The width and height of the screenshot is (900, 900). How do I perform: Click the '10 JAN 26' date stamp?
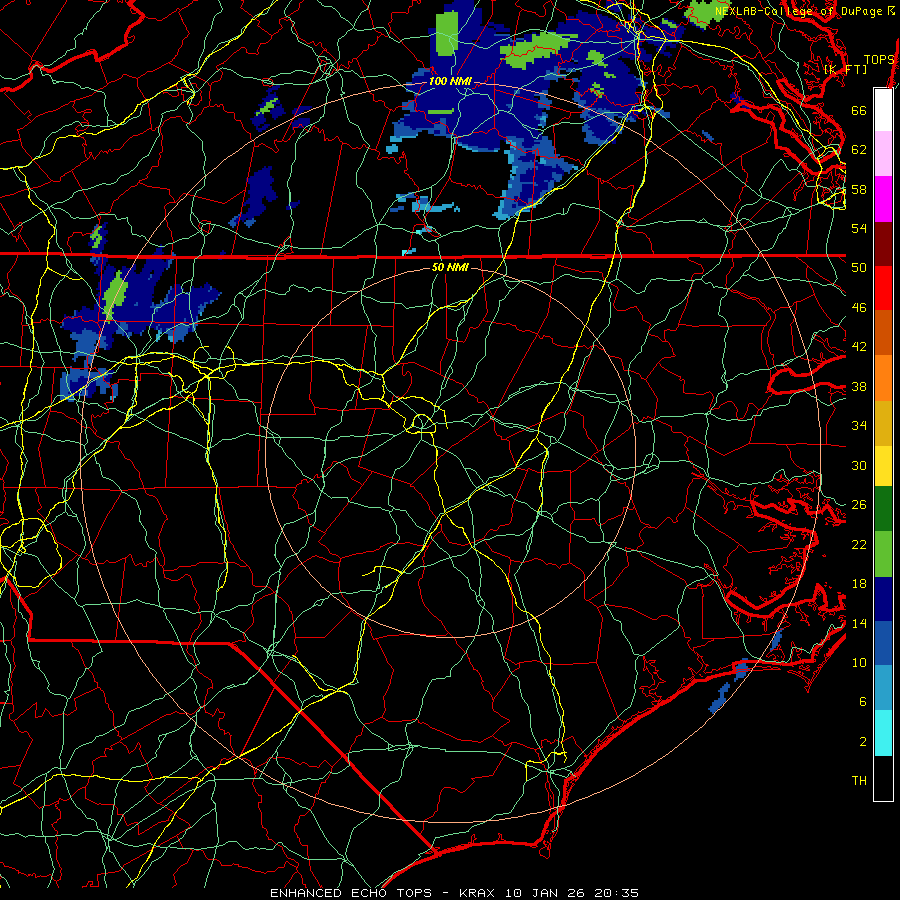[546, 893]
